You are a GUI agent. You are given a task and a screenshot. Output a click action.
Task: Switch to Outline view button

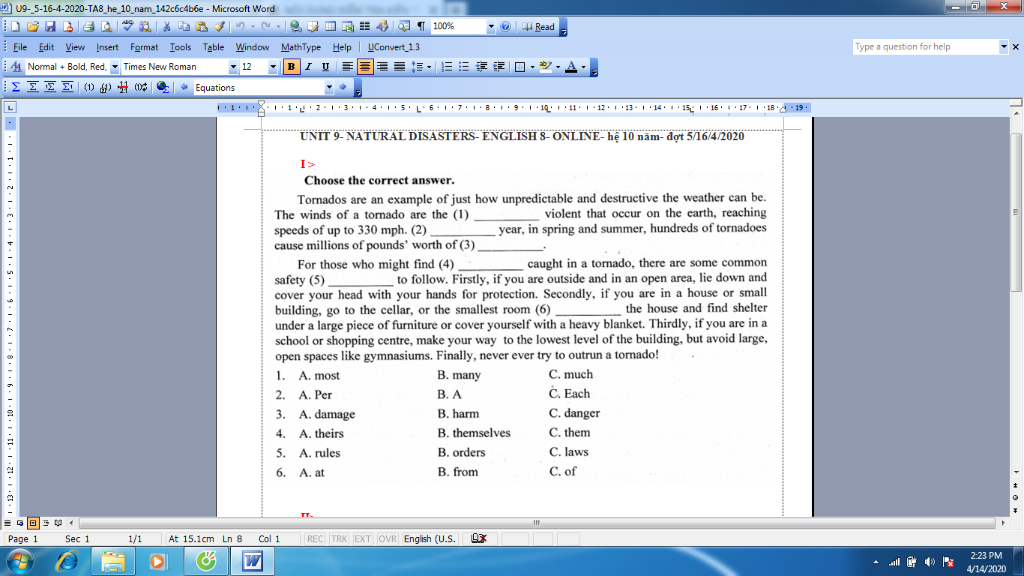[46, 523]
